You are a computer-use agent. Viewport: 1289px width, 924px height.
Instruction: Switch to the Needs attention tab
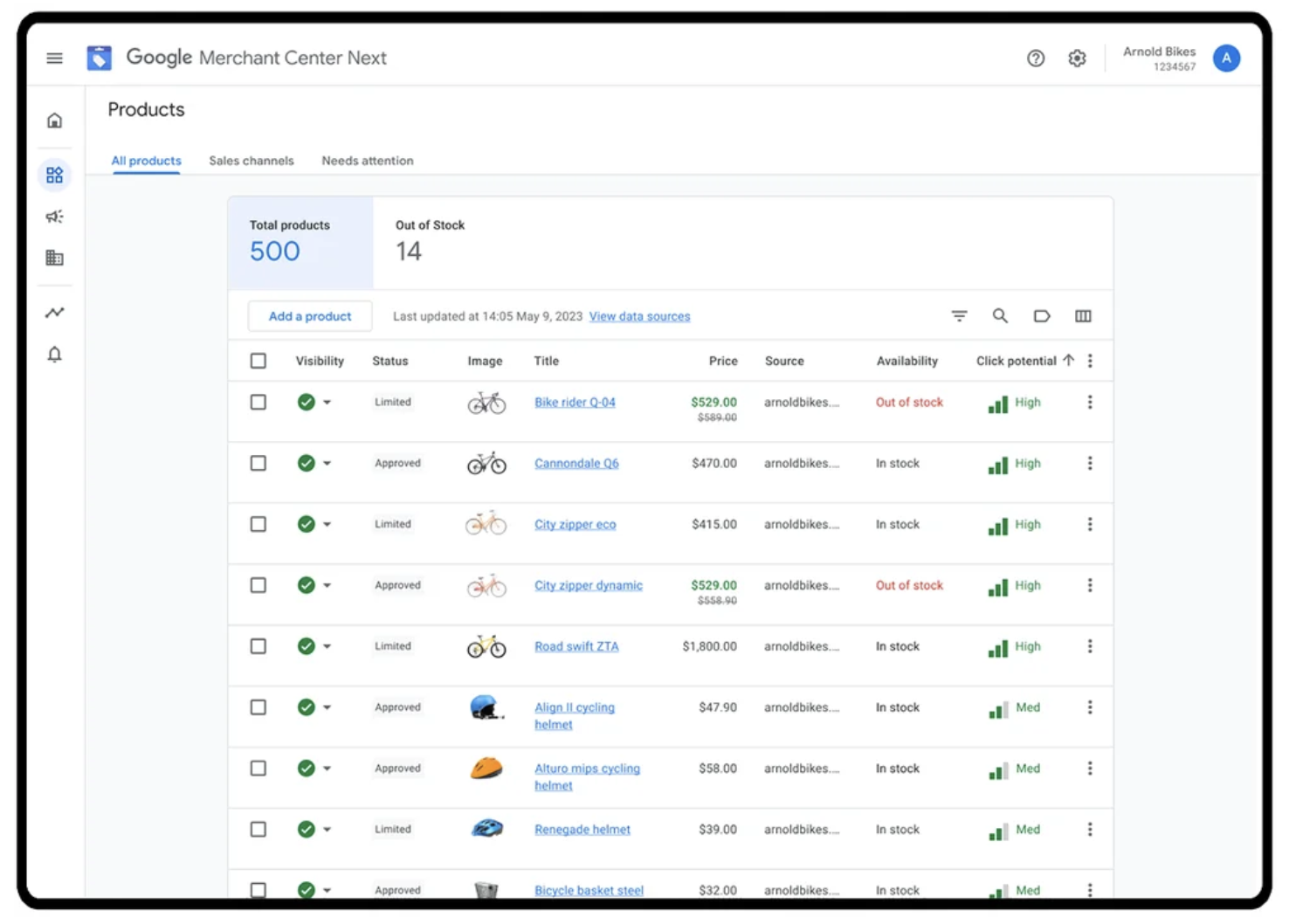click(367, 160)
